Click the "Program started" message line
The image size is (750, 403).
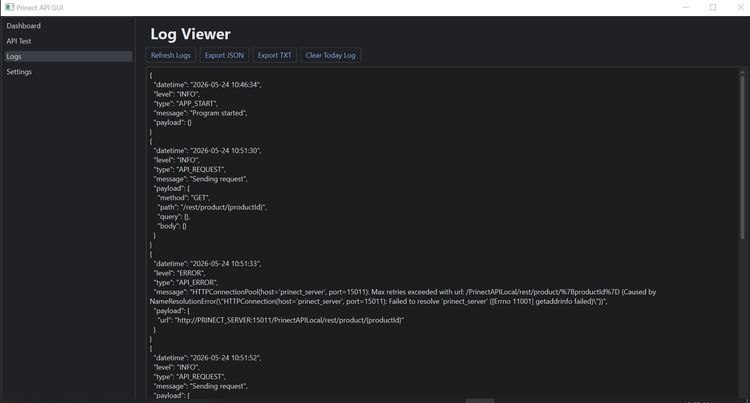pos(200,113)
